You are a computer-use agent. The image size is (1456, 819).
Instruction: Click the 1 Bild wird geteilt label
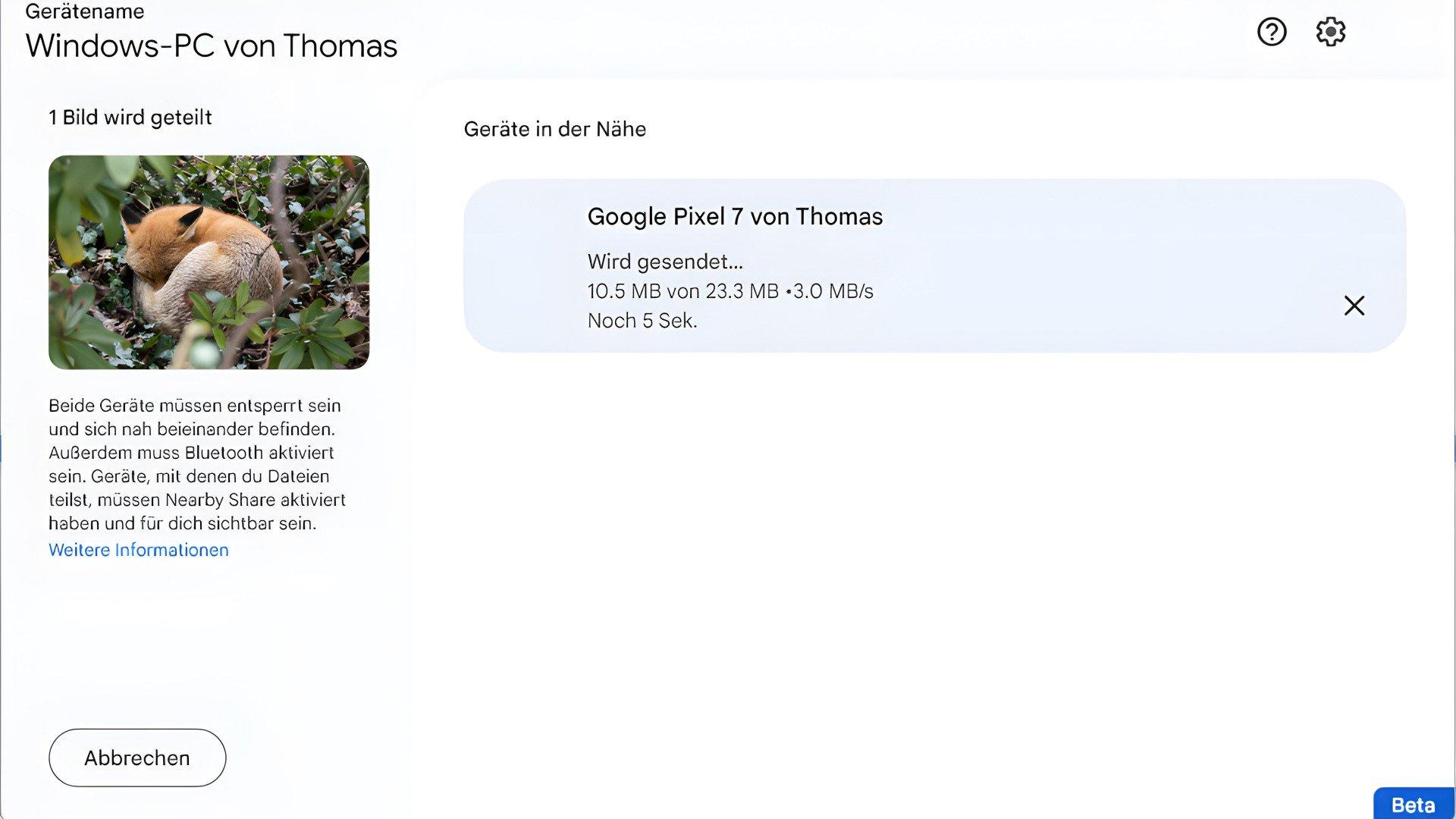pos(130,118)
